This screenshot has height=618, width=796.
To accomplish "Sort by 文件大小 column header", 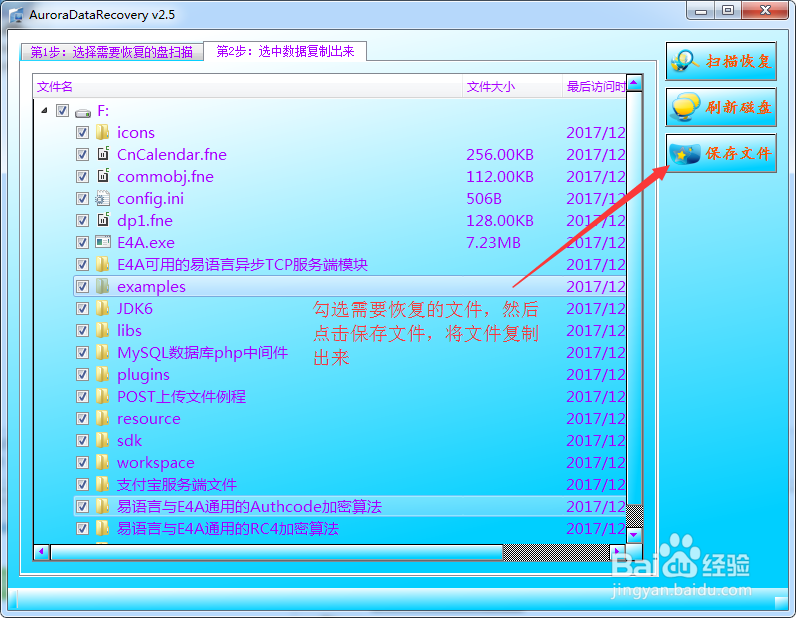I will [512, 87].
